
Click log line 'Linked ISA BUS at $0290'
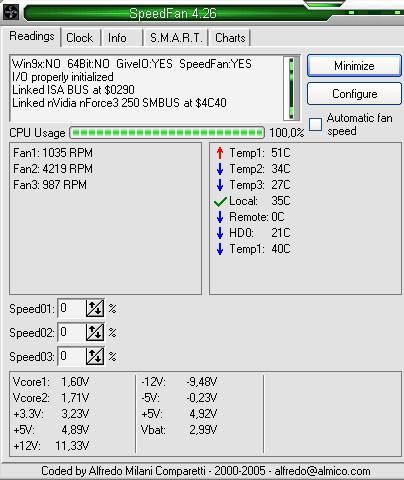coord(73,90)
